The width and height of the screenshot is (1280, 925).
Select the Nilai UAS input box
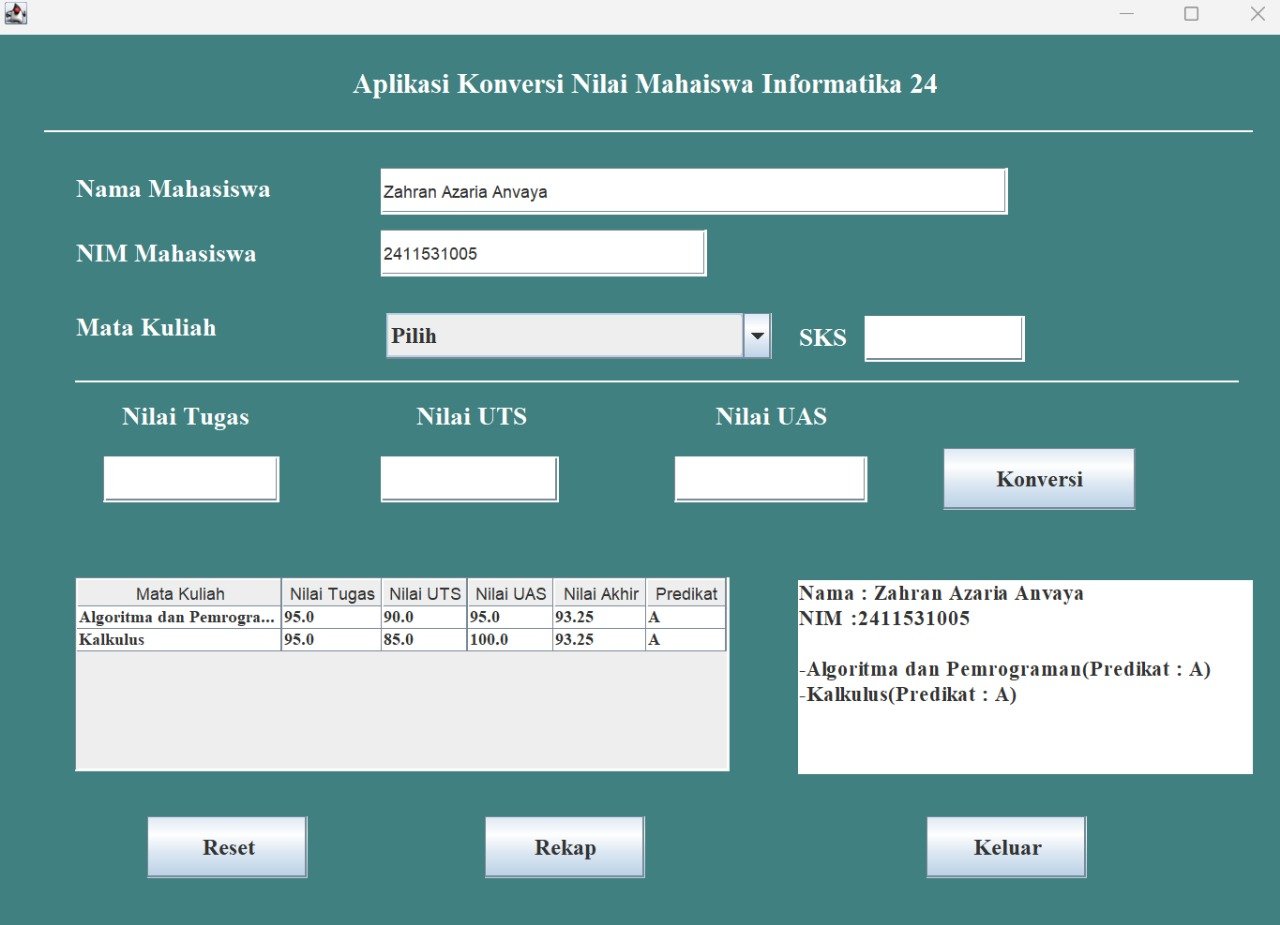(770, 479)
